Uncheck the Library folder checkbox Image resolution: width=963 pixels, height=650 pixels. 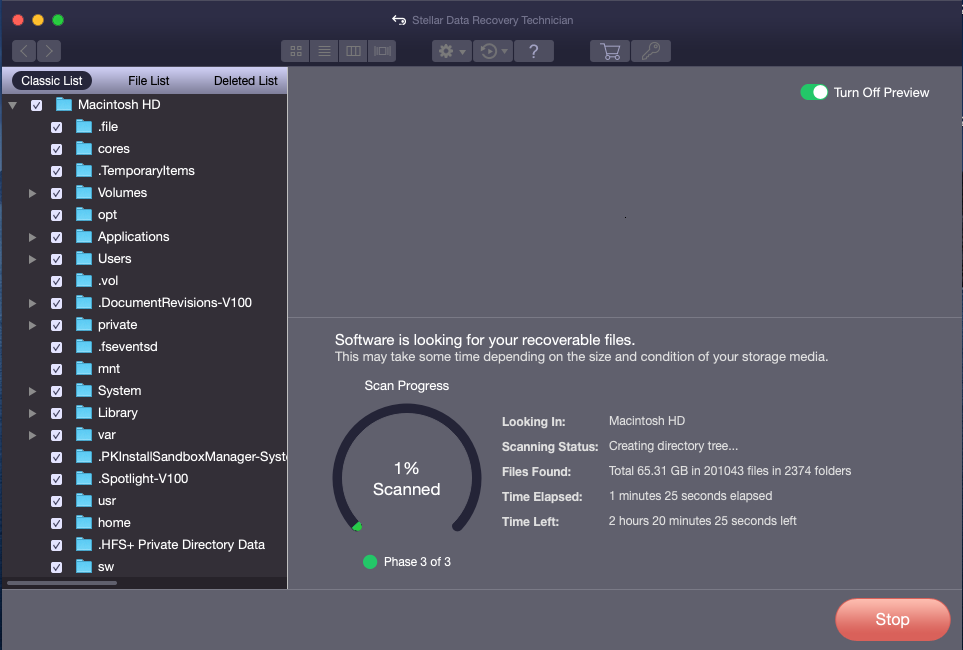tap(57, 413)
